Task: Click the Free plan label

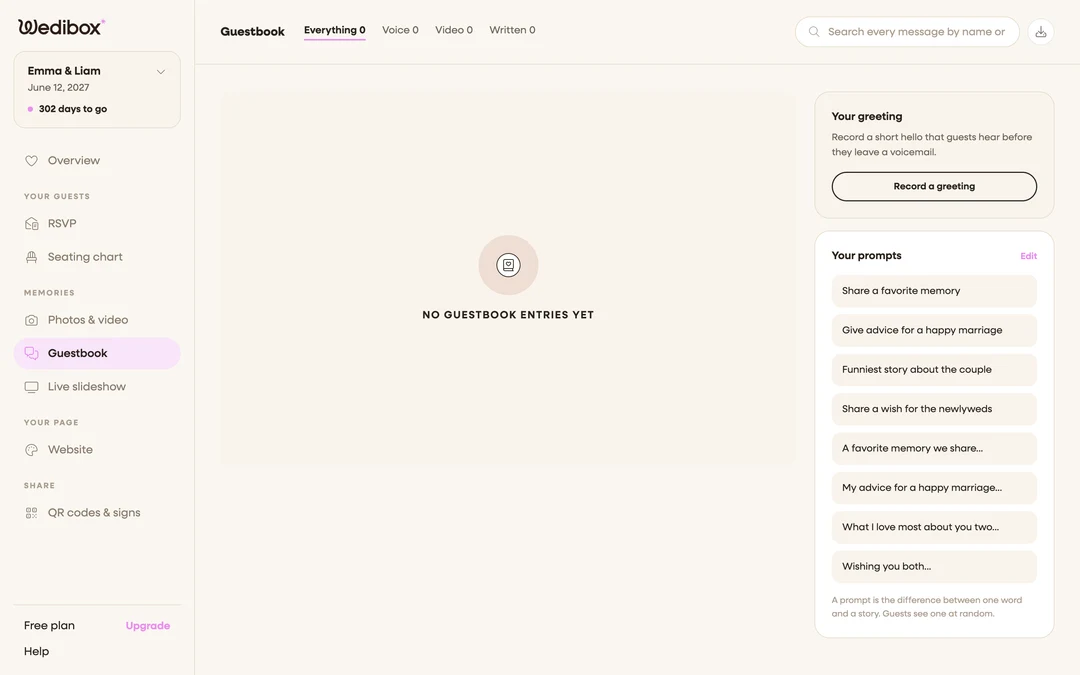Action: click(x=49, y=626)
